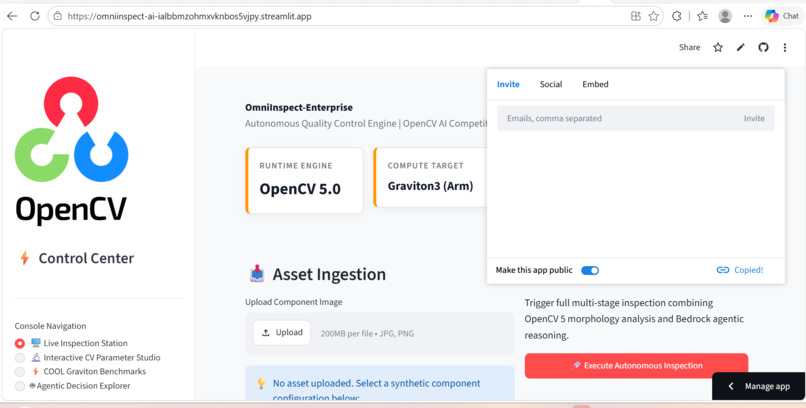The image size is (806, 408).
Task: Click the Manage app chevron arrow
Action: 731,386
